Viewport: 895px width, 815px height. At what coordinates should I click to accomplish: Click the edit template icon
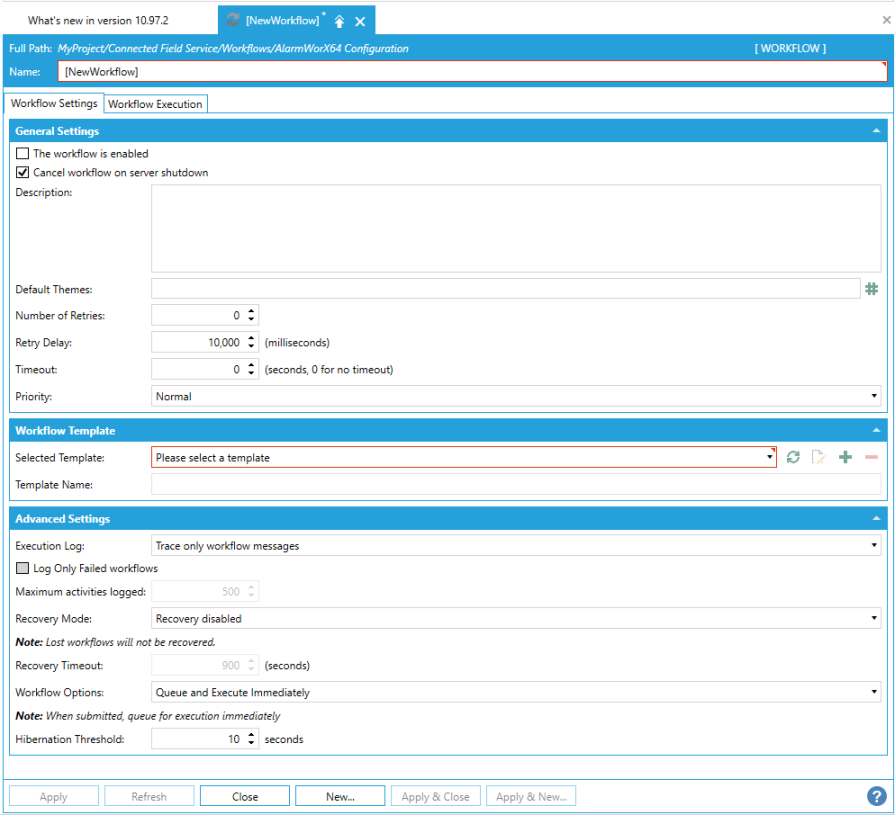pos(819,457)
